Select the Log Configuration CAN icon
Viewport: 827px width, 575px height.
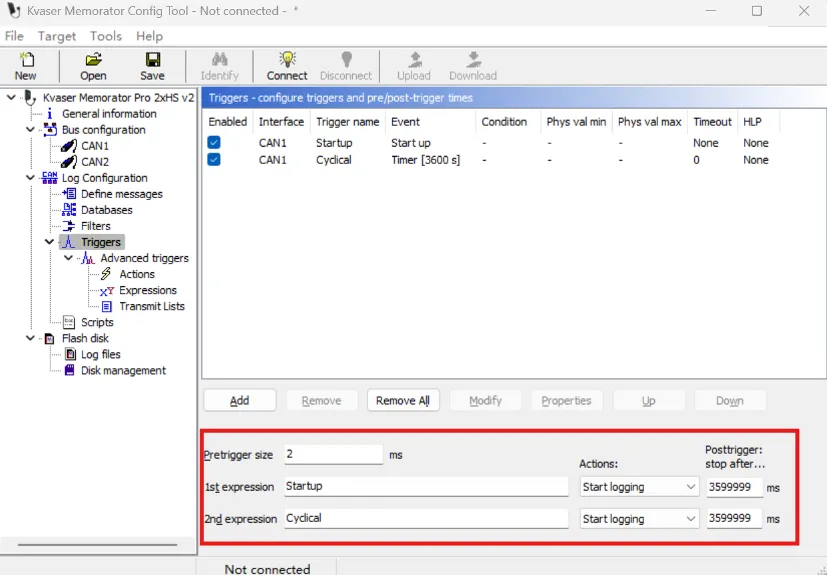[50, 178]
